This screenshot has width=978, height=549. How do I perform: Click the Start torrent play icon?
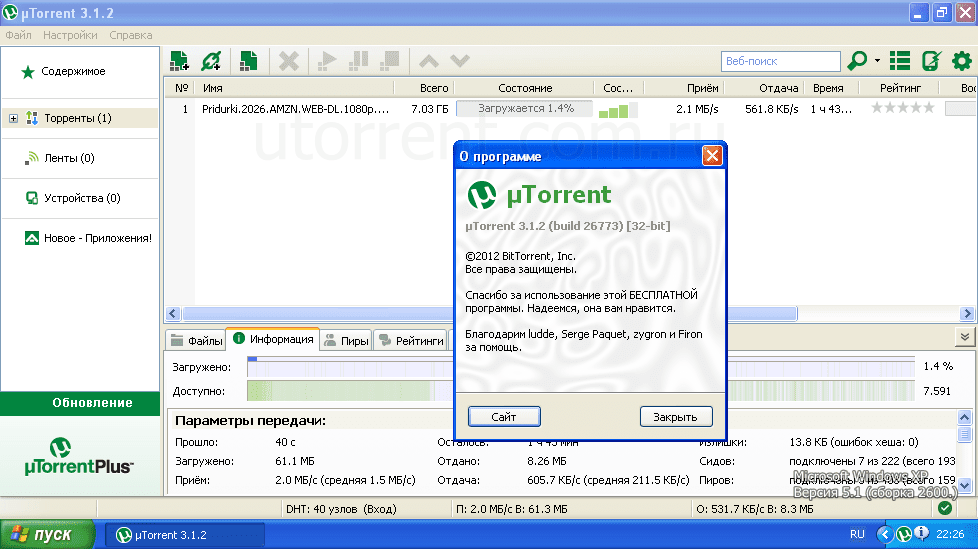tap(327, 61)
